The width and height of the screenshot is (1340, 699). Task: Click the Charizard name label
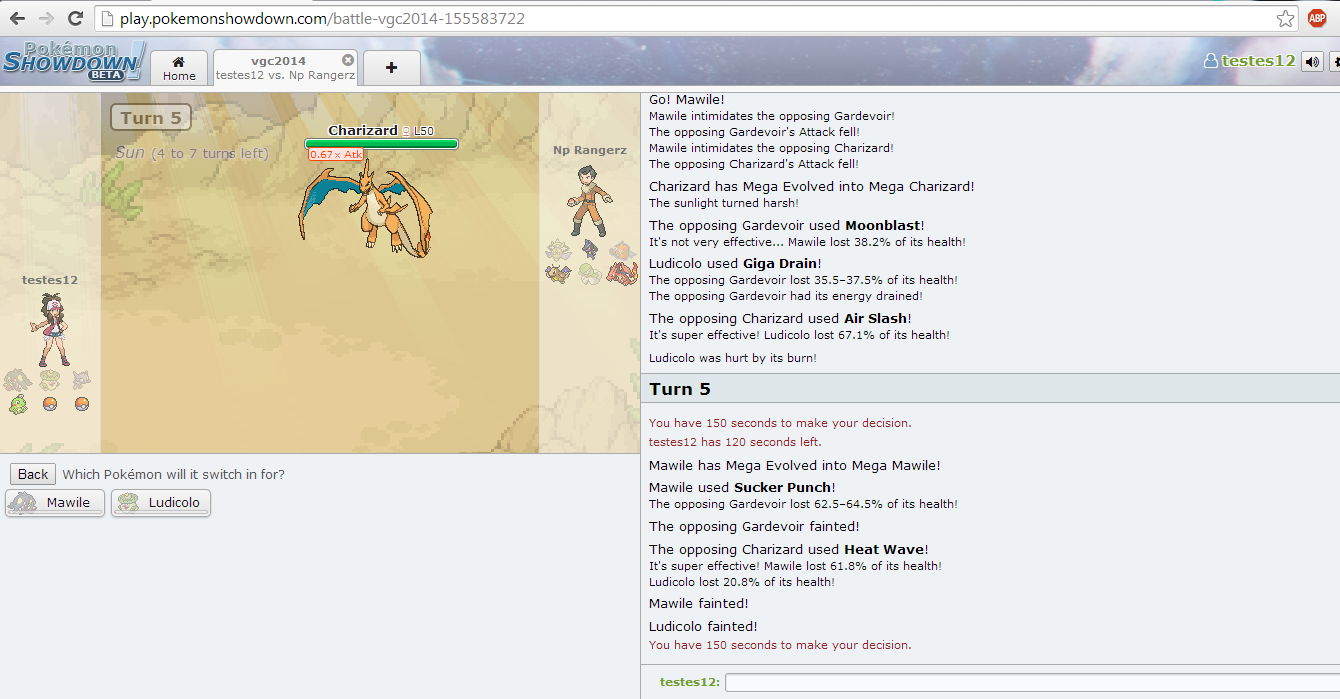pyautogui.click(x=362, y=131)
